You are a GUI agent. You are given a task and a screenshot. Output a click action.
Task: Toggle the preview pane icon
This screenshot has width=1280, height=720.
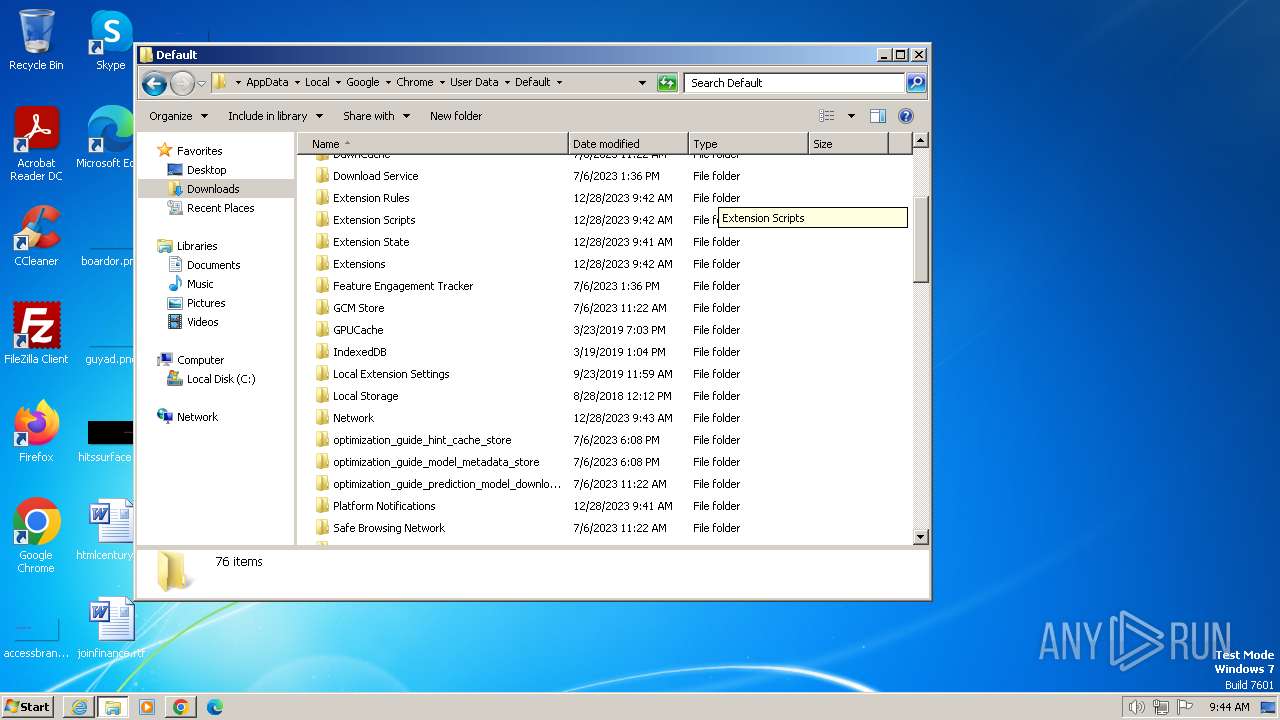[x=878, y=116]
